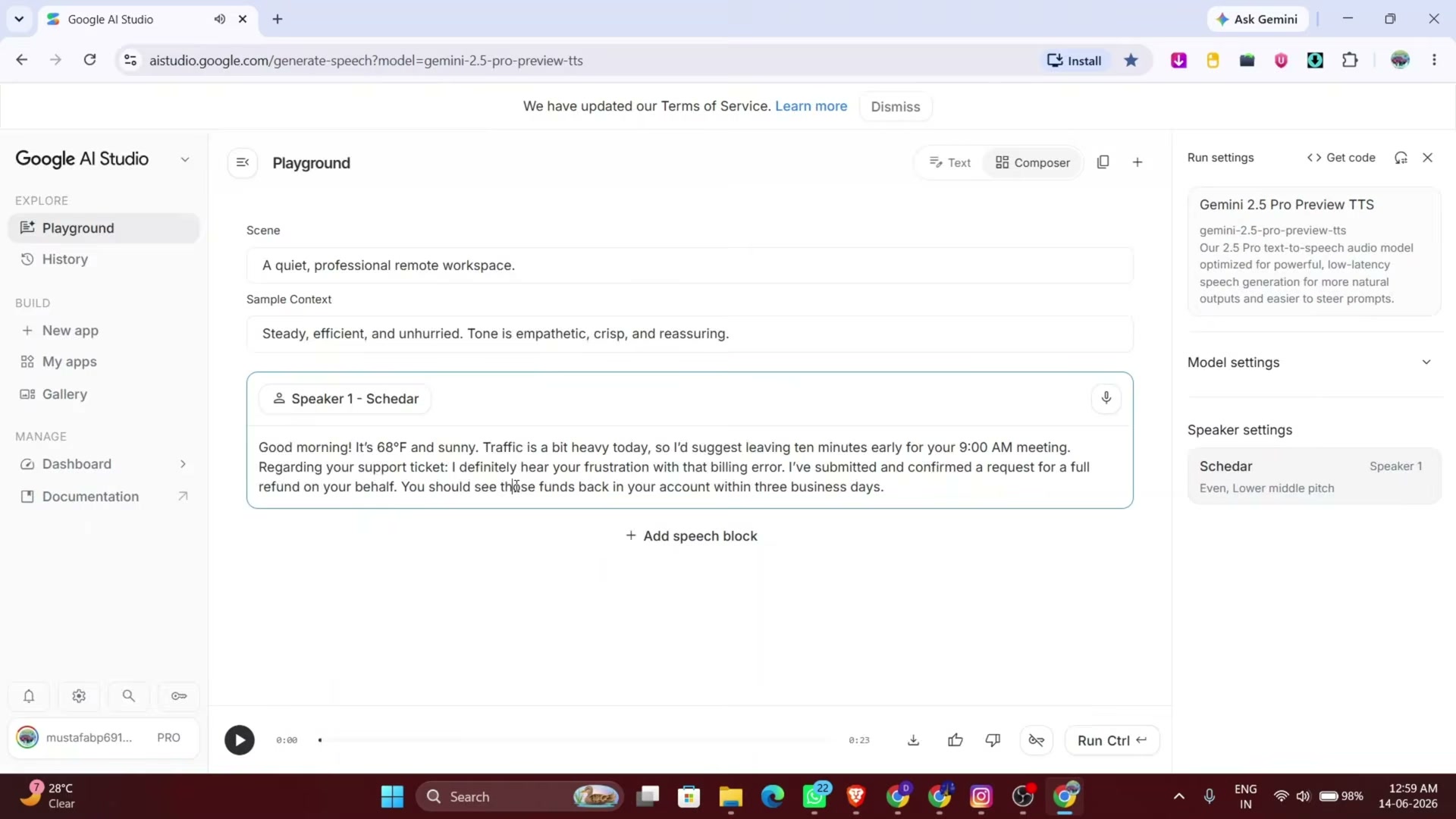1456x819 pixels.
Task: Select the Gemini 2.5 Pro Preview TTS model card
Action: point(1314,251)
